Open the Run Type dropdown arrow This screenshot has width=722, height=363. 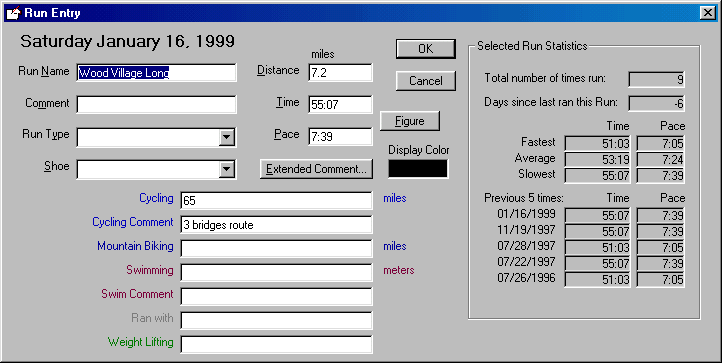(227, 137)
